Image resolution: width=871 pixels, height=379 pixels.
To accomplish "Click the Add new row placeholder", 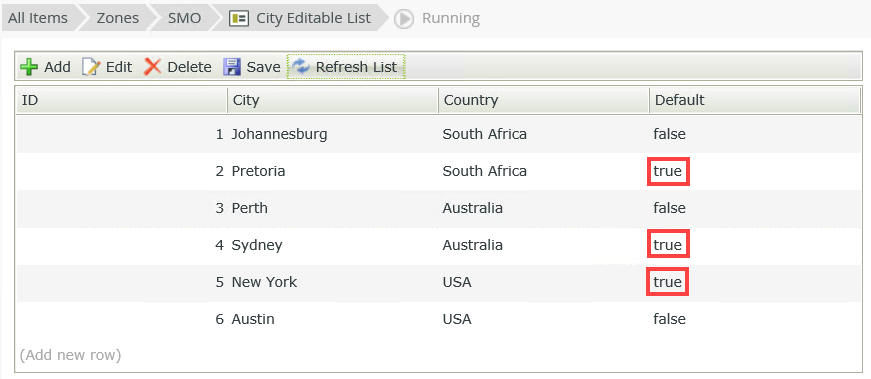I will (x=70, y=355).
